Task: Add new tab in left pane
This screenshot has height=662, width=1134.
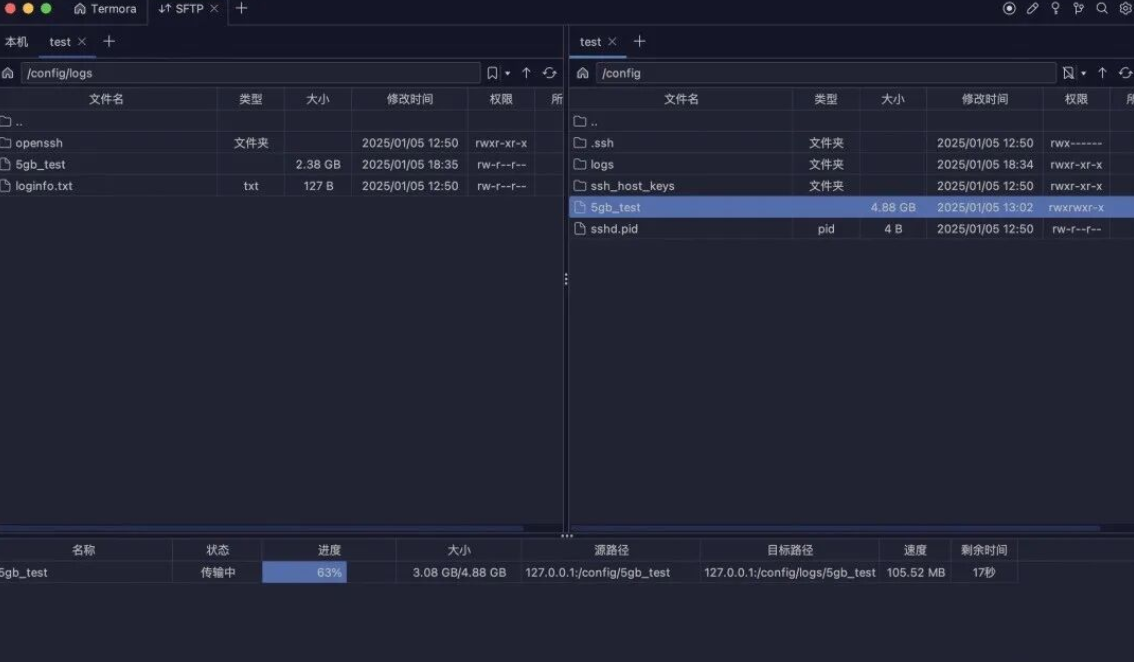Action: 109,42
